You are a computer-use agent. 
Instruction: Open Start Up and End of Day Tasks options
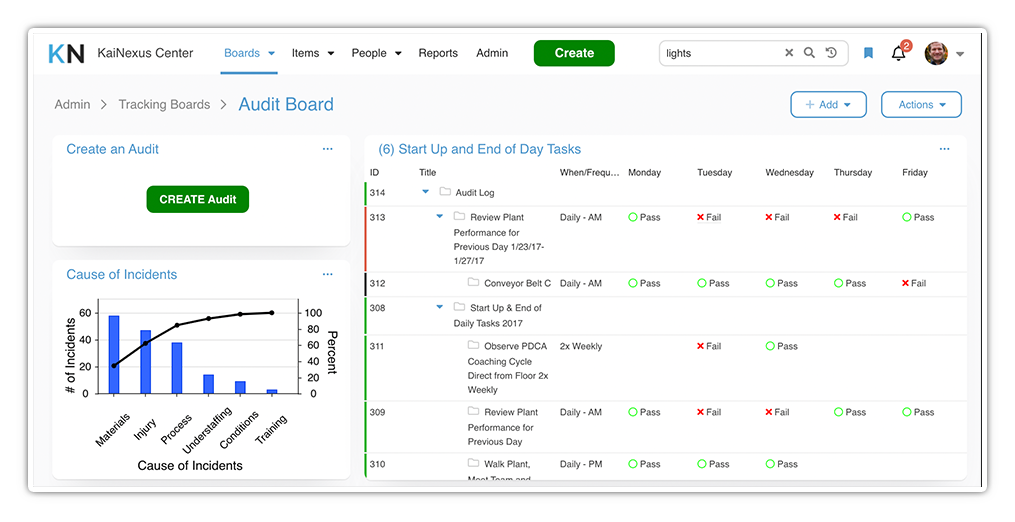click(x=944, y=149)
